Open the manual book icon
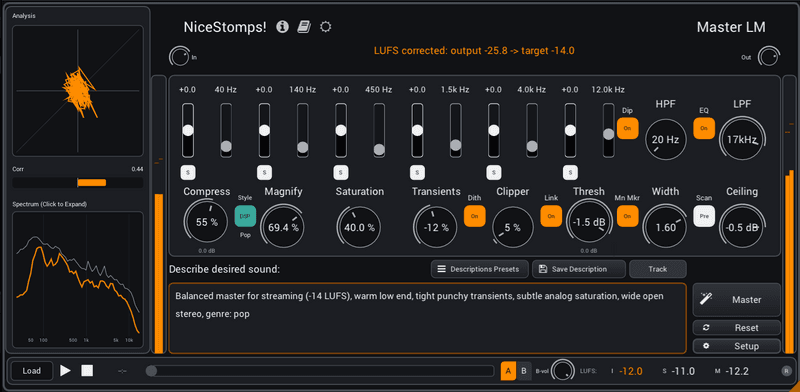Image resolution: width=800 pixels, height=392 pixels. pos(304,27)
